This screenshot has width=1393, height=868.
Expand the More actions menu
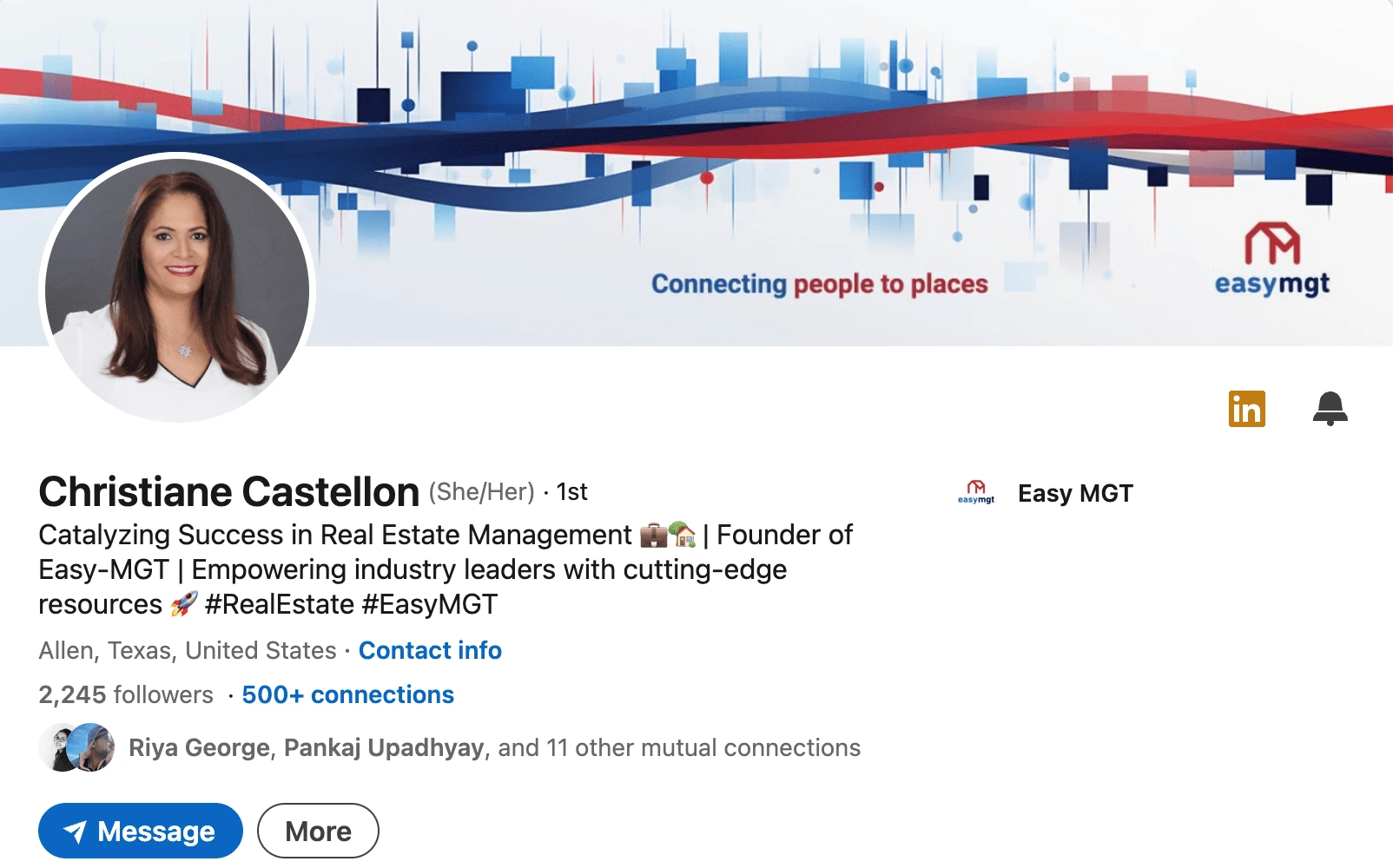pos(318,831)
